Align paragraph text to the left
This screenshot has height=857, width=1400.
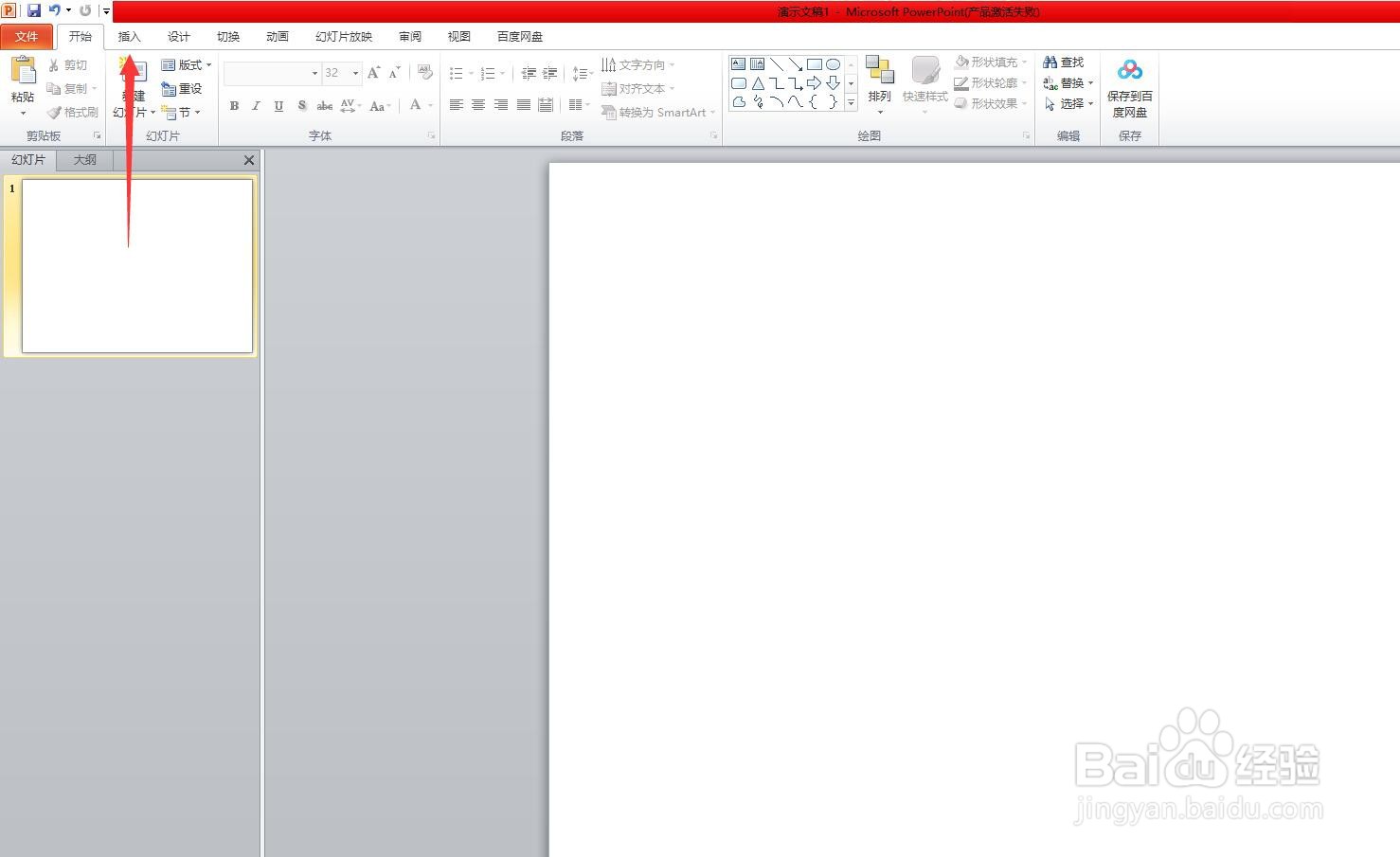(457, 105)
